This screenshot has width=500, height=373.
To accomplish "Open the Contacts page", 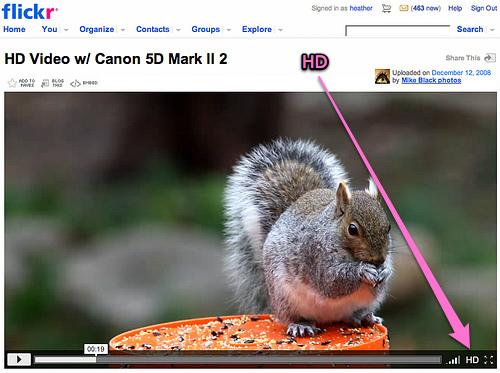I will pyautogui.click(x=153, y=29).
